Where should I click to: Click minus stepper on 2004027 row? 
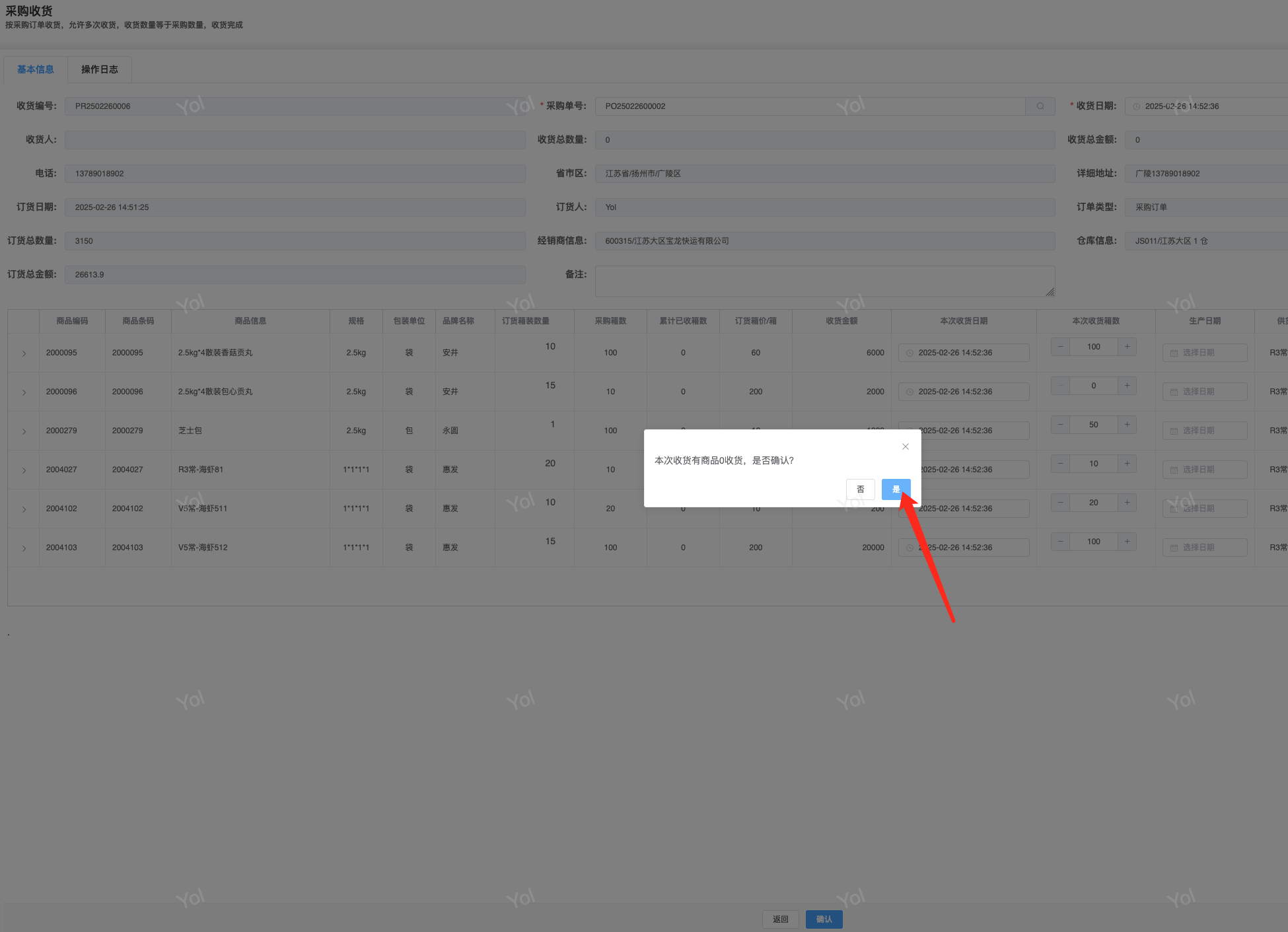pos(1060,464)
